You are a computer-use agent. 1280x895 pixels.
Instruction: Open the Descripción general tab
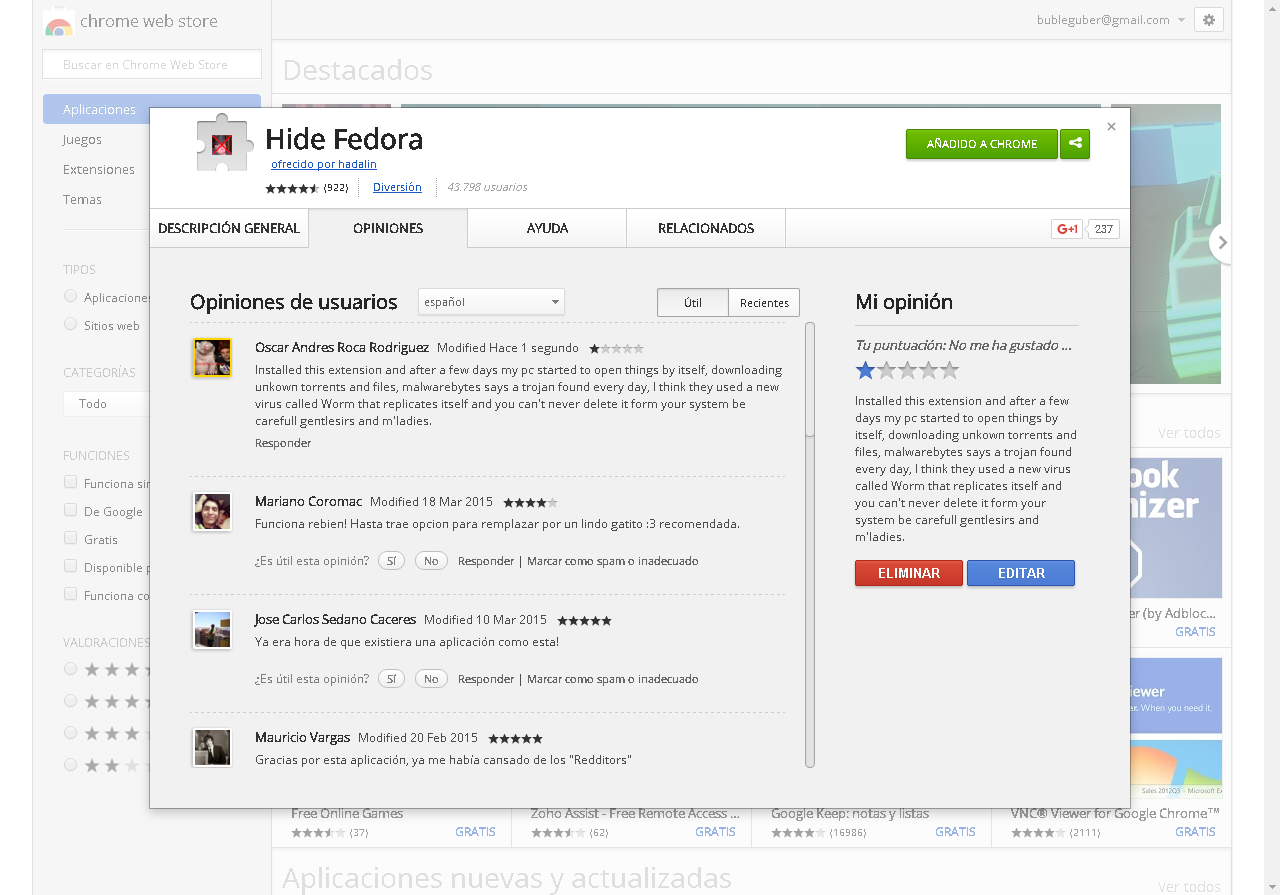pyautogui.click(x=229, y=228)
